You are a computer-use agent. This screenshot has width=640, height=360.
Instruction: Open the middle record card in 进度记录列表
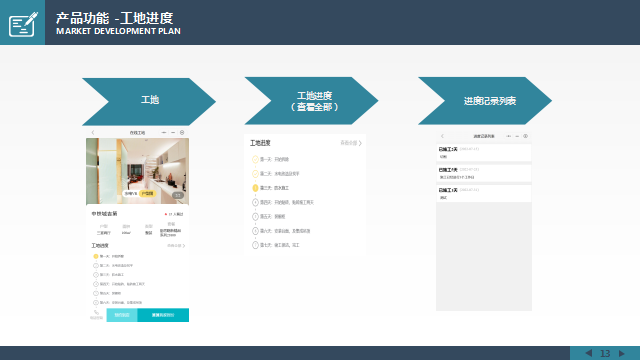484,173
